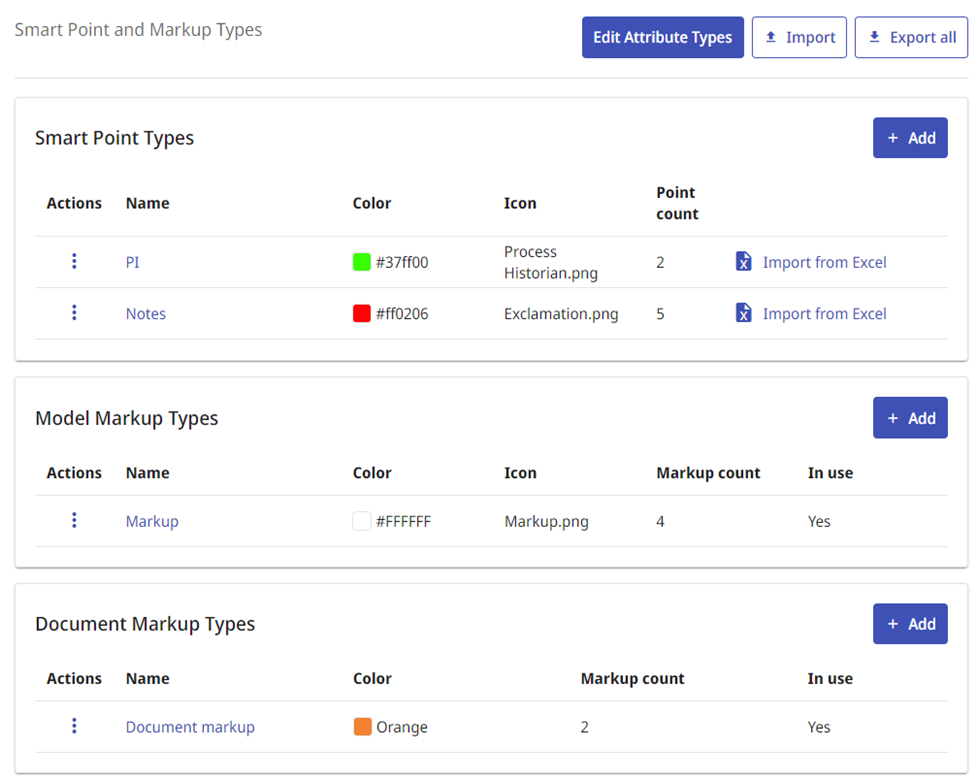The width and height of the screenshot is (977, 780).
Task: Open the Notes smart point type
Action: pyautogui.click(x=145, y=313)
